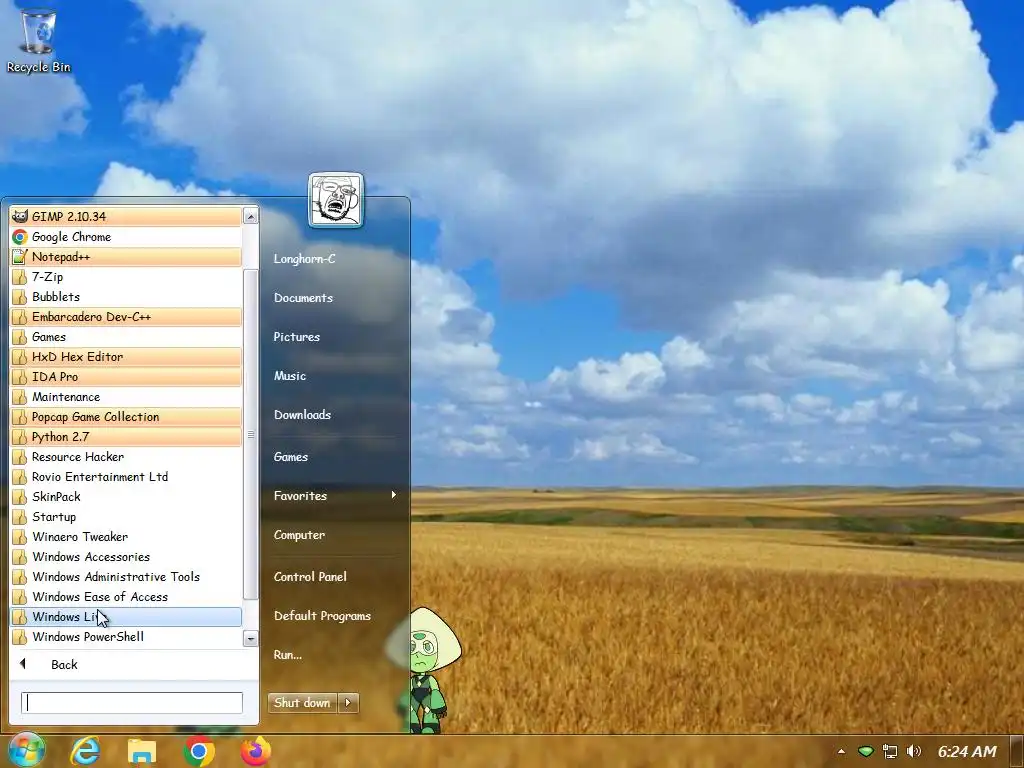The image size is (1024, 768).
Task: Open File Explorer from the taskbar
Action: tap(142, 752)
